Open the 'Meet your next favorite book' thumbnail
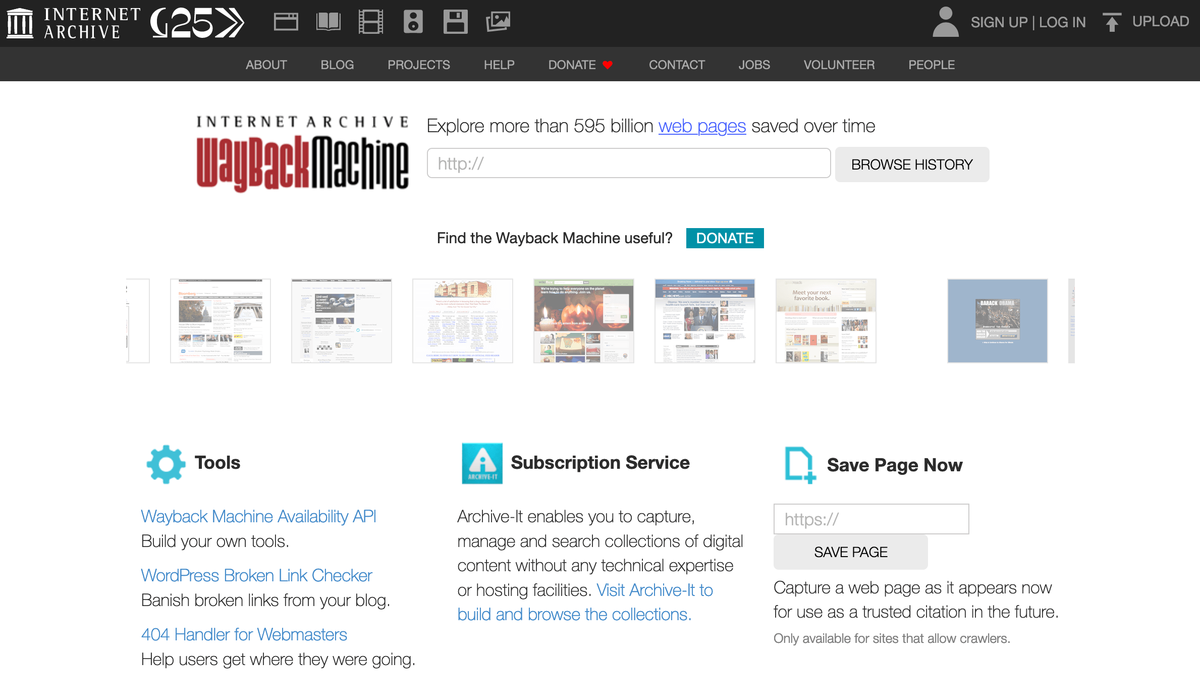The height and width of the screenshot is (690, 1200). (x=826, y=321)
